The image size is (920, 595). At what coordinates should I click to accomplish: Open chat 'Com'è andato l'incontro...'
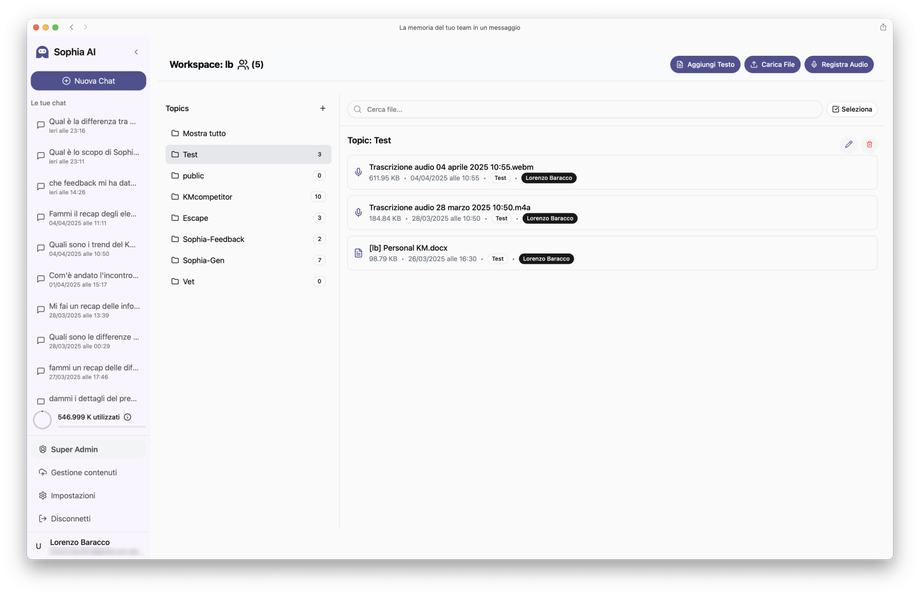pyautogui.click(x=88, y=279)
